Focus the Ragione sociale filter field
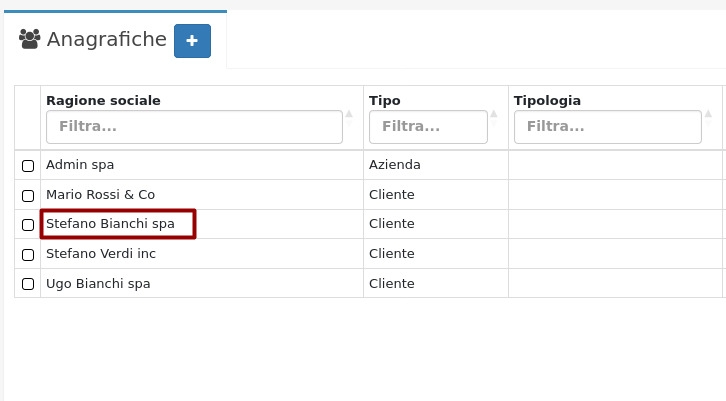Screen dimensions: 726x401 tap(194, 127)
